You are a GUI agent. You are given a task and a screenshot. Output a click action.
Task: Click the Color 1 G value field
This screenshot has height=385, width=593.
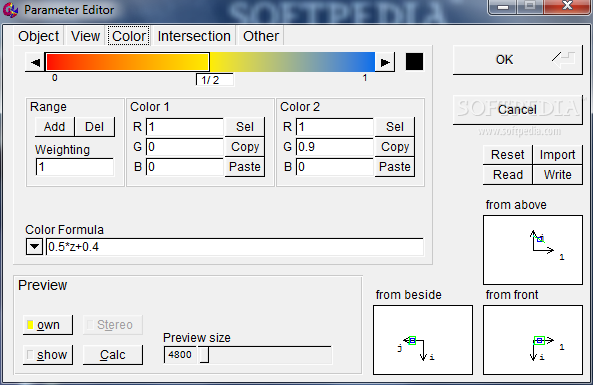click(185, 147)
